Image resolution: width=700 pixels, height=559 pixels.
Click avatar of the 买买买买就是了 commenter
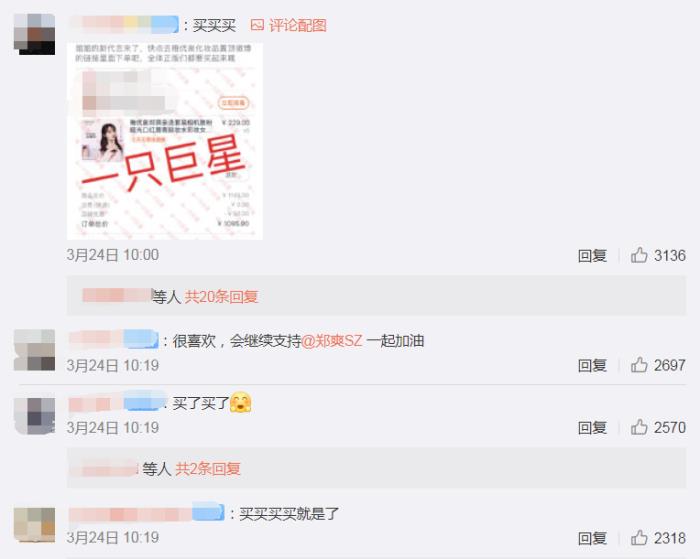tap(34, 525)
